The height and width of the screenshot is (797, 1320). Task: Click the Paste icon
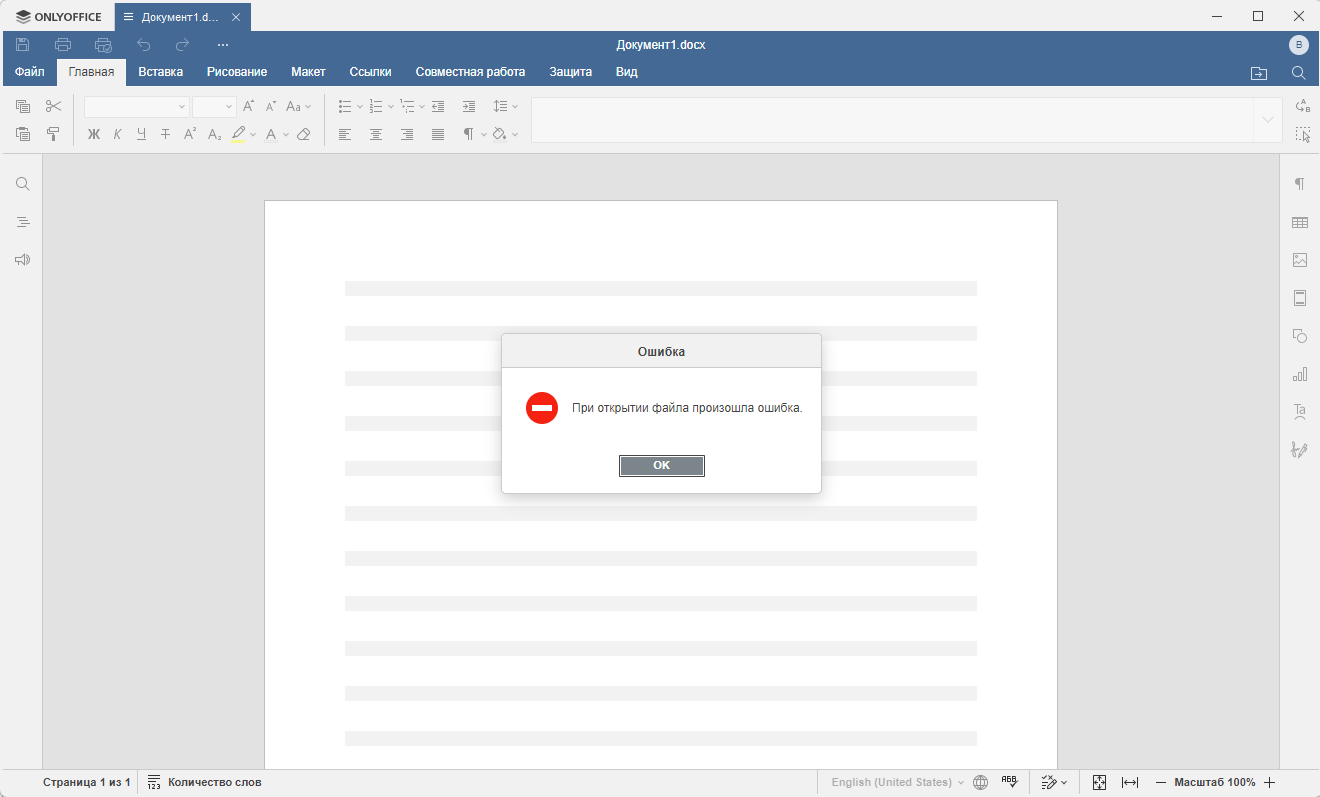23,134
